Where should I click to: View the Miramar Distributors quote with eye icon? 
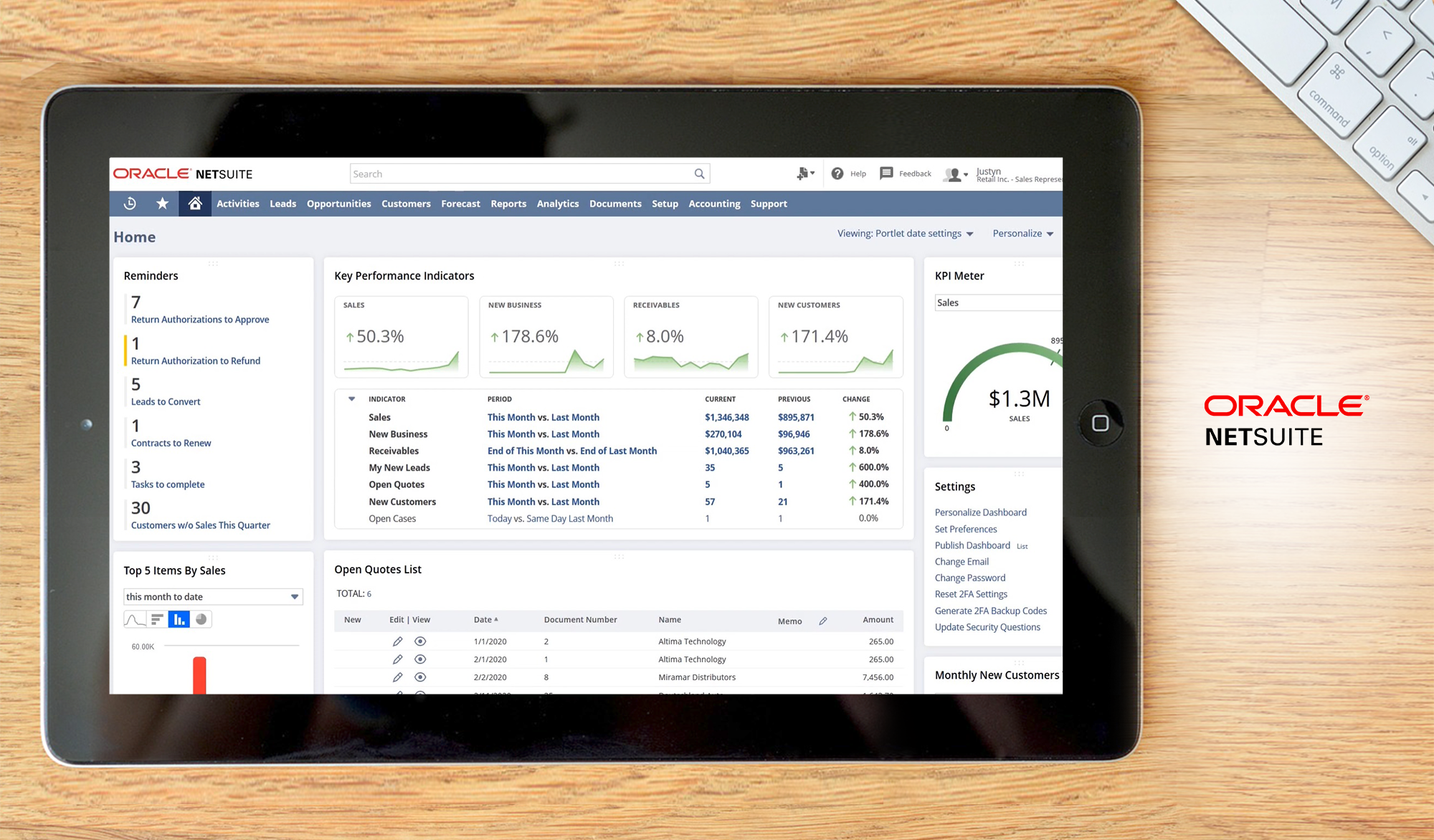pyautogui.click(x=421, y=677)
